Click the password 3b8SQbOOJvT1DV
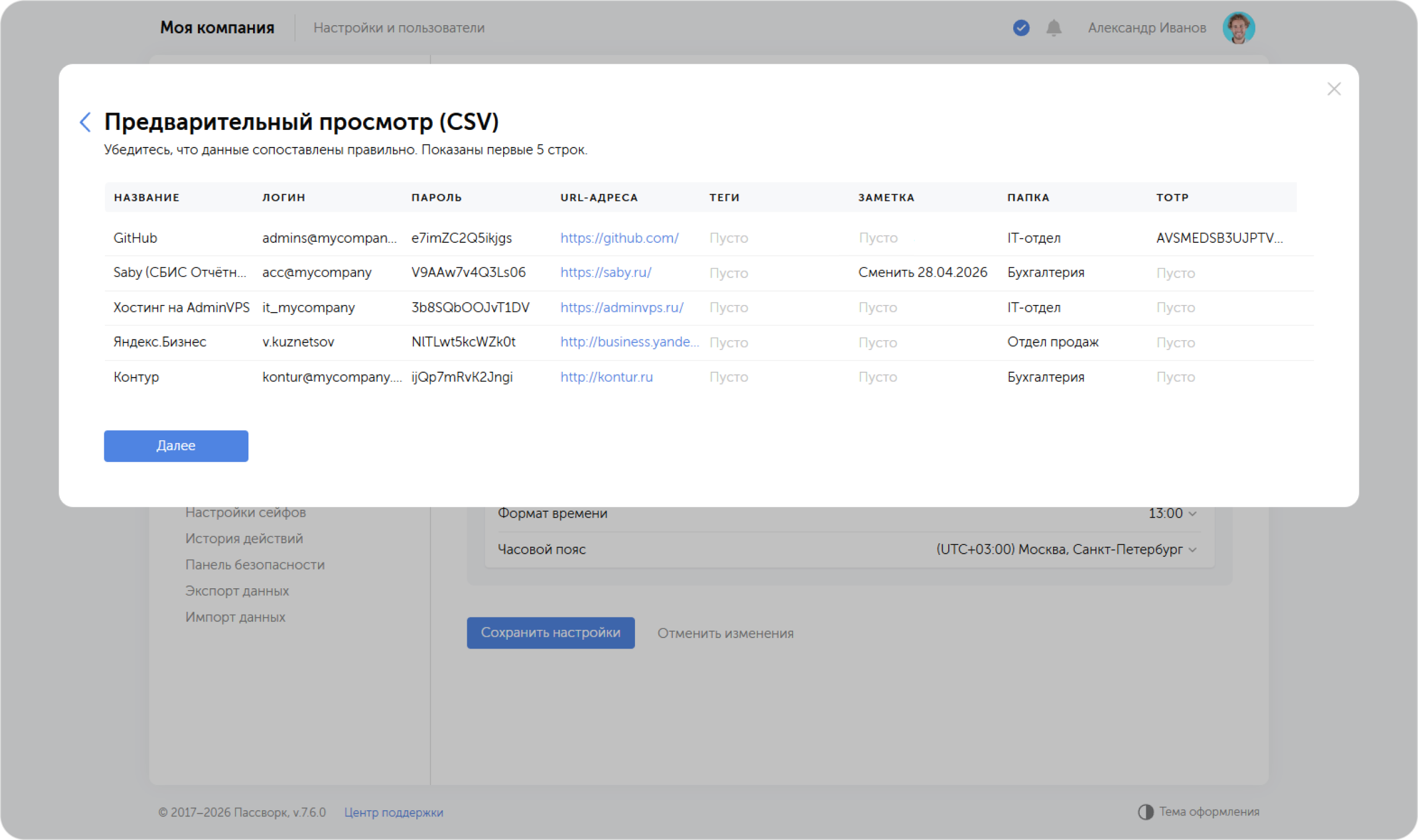 470,307
